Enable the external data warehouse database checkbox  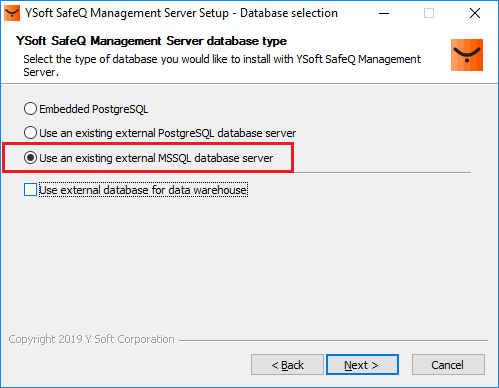[30, 190]
